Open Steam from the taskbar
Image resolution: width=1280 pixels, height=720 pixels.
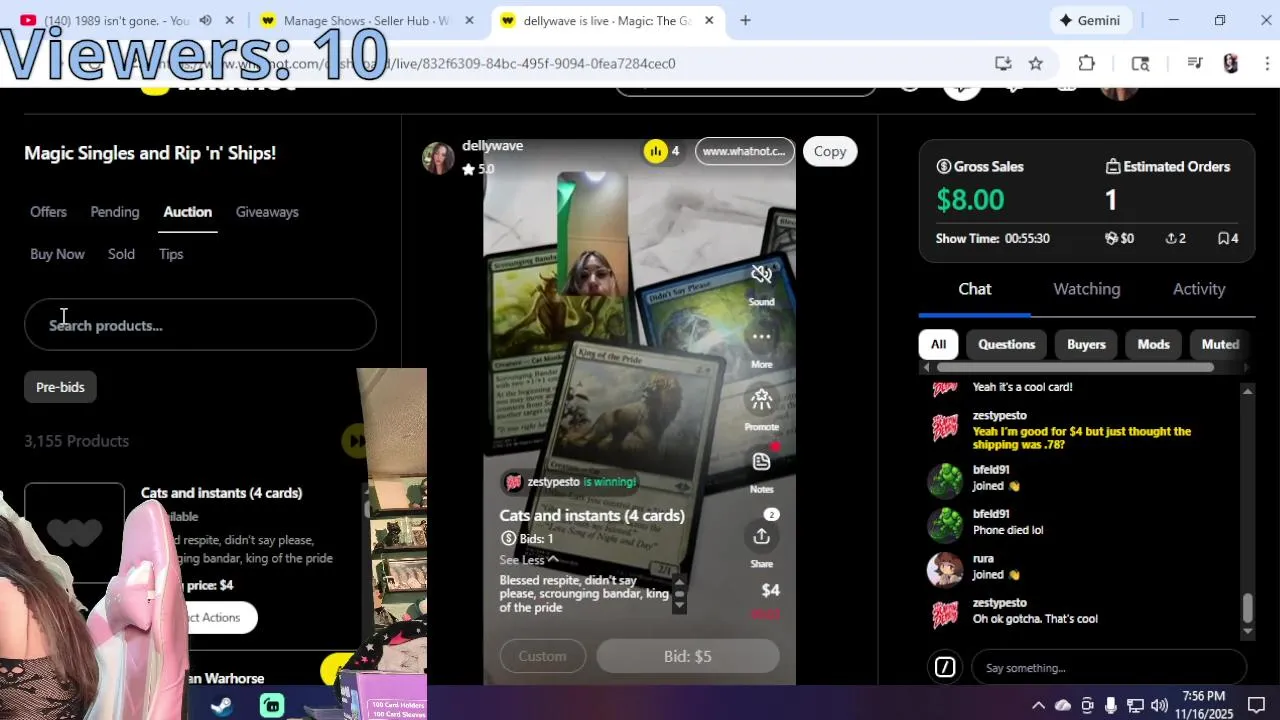click(222, 706)
